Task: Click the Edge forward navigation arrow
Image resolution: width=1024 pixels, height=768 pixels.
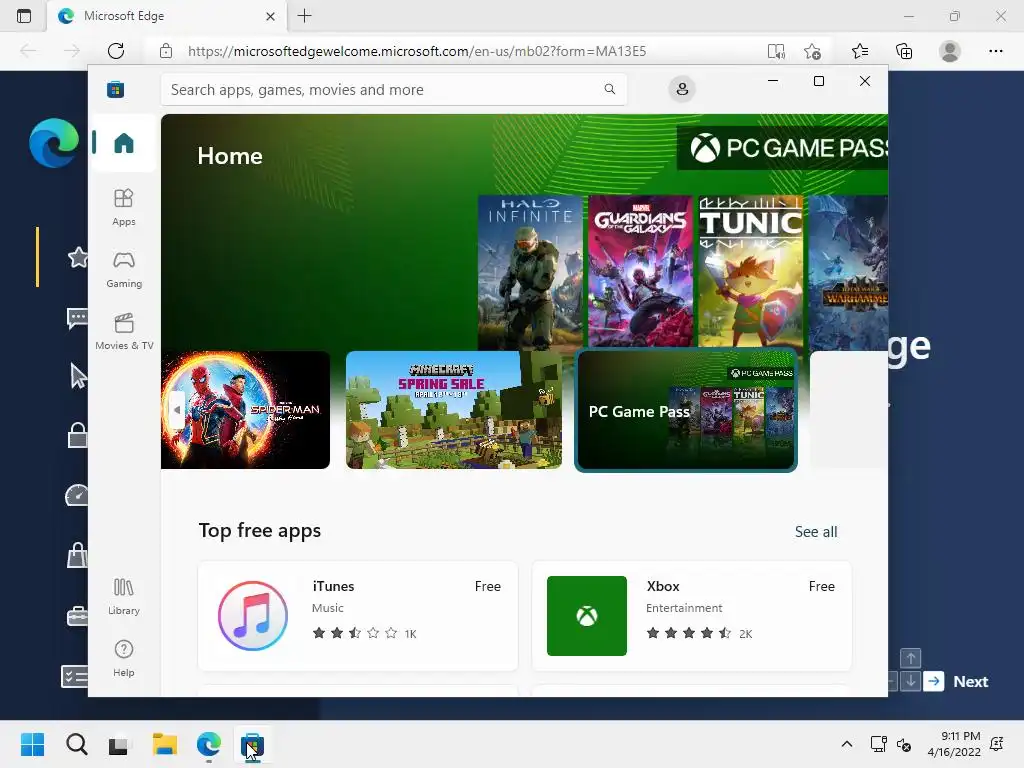Action: click(72, 51)
